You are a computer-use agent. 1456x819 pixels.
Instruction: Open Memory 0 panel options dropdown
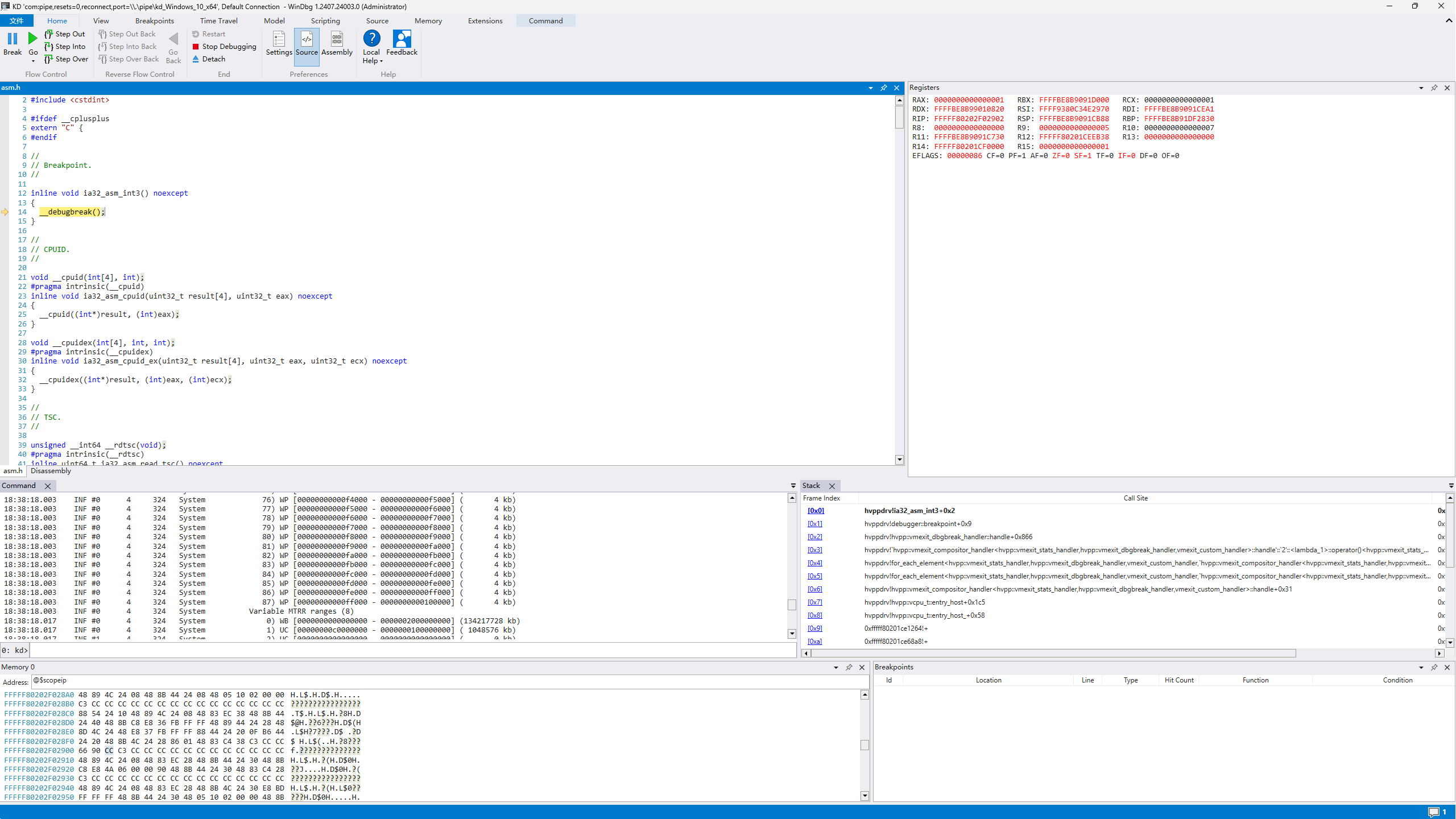[835, 667]
